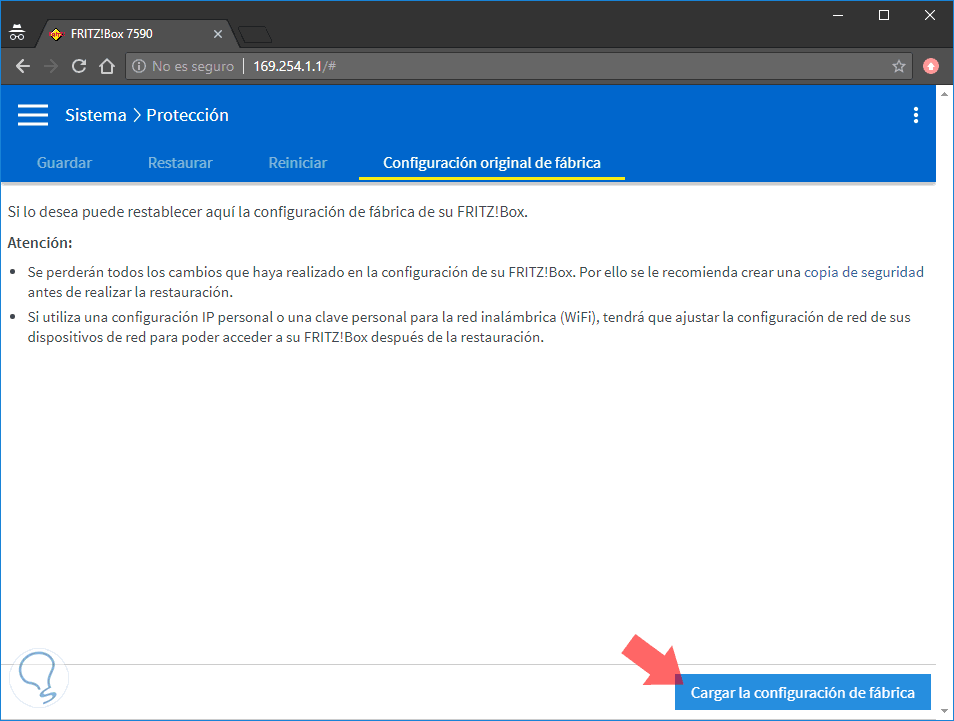This screenshot has width=954, height=721.
Task: Click the browser forward arrow
Action: tap(50, 66)
